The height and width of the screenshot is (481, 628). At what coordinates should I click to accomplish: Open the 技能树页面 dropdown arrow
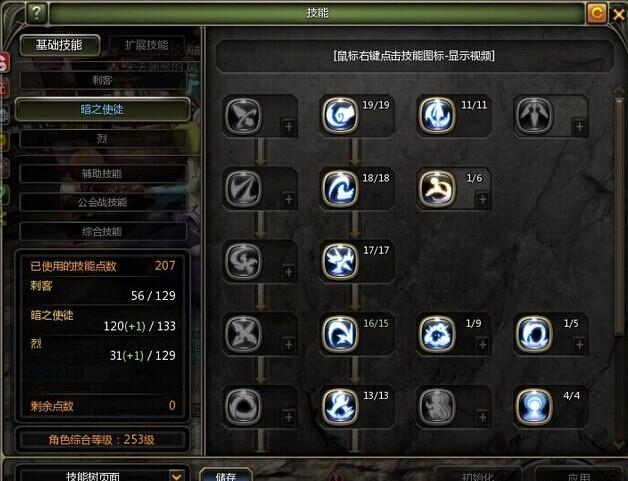176,476
